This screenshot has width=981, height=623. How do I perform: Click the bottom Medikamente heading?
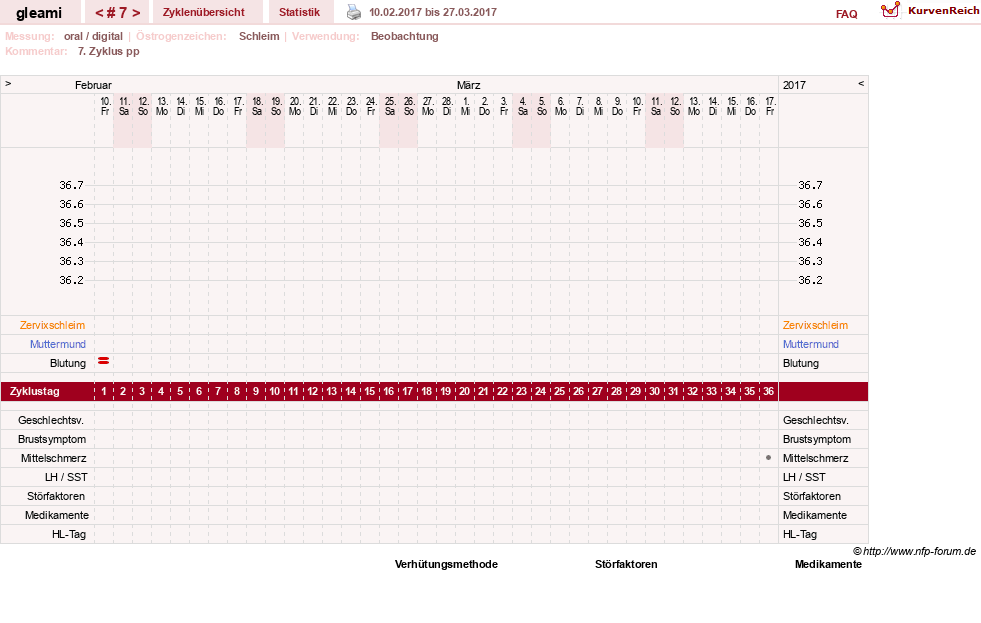tap(828, 564)
